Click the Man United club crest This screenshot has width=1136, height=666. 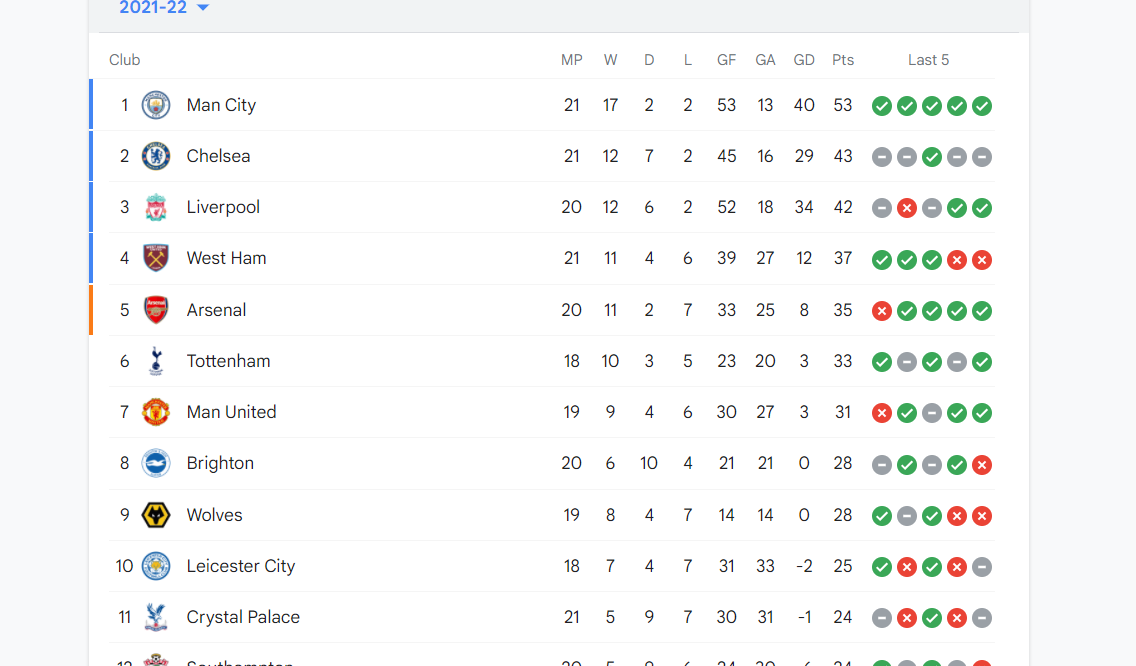click(x=156, y=412)
